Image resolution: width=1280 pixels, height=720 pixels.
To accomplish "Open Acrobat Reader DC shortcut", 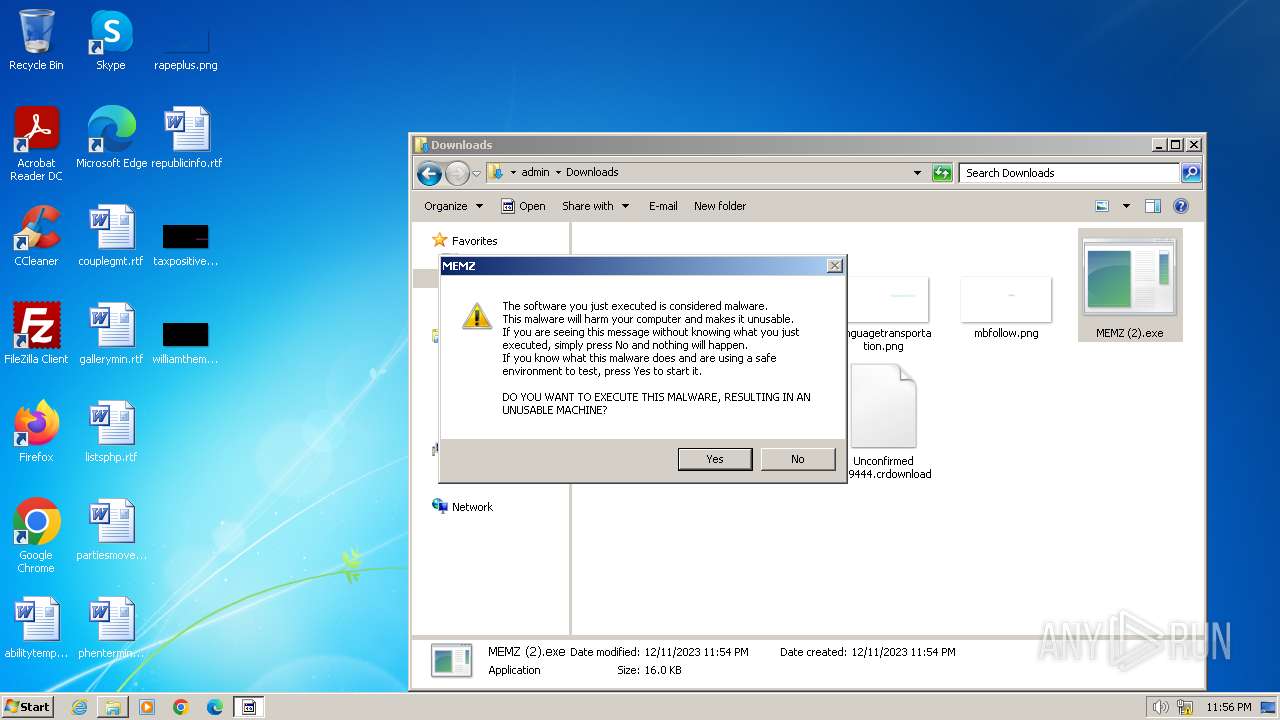I will click(36, 144).
